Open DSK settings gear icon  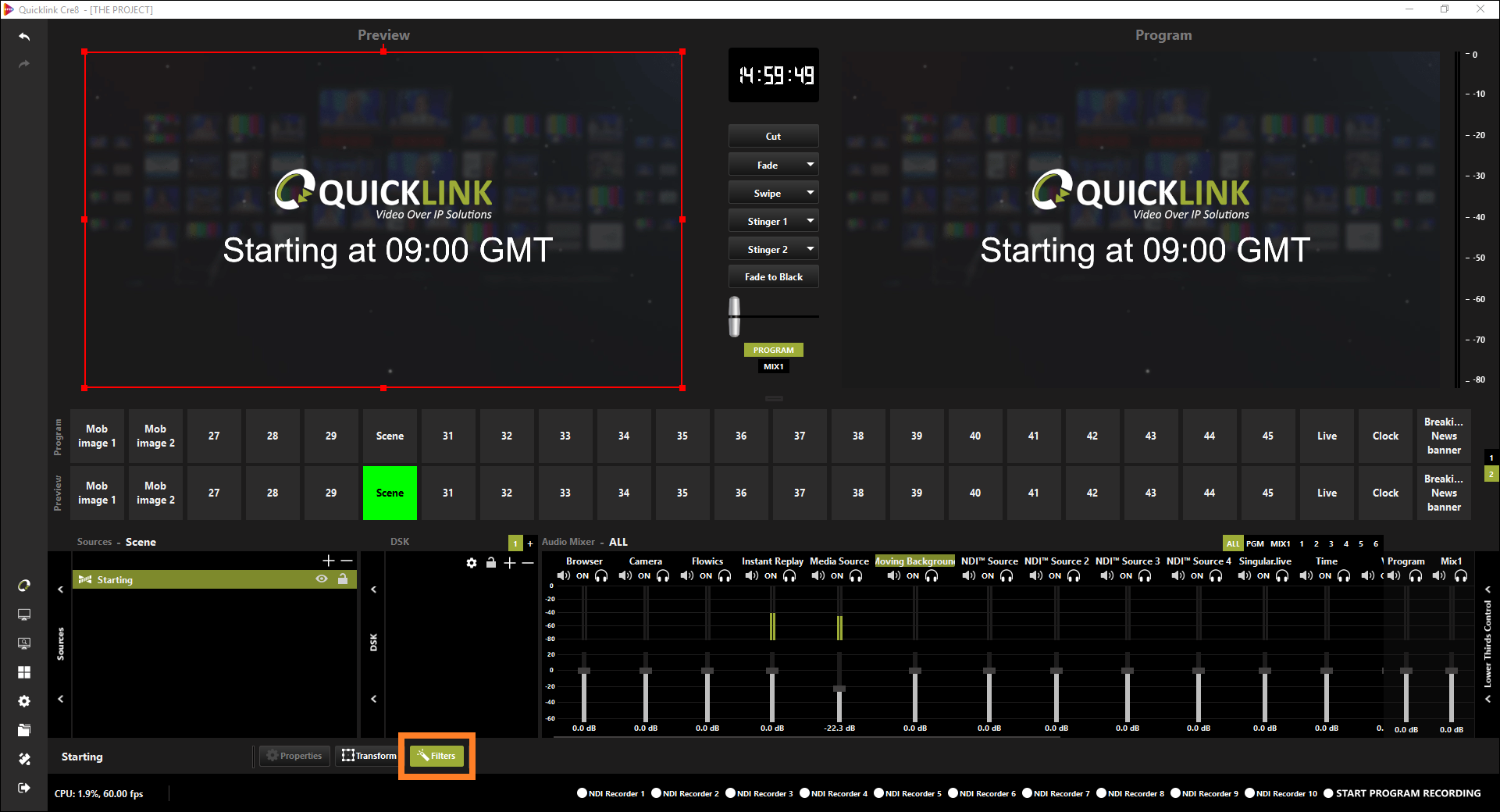[472, 563]
